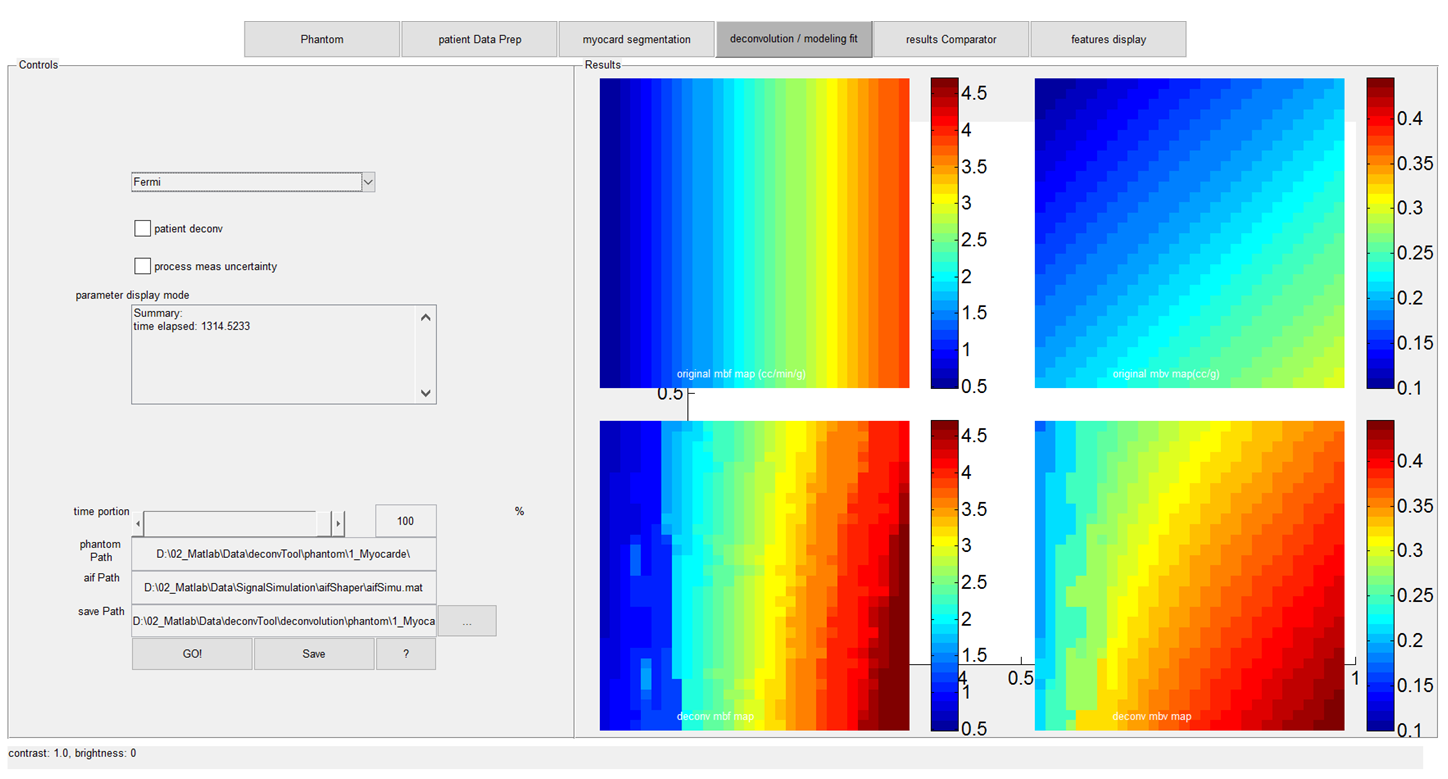Click the time portion slider left arrow
This screenshot has height=779, width=1448.
click(138, 523)
